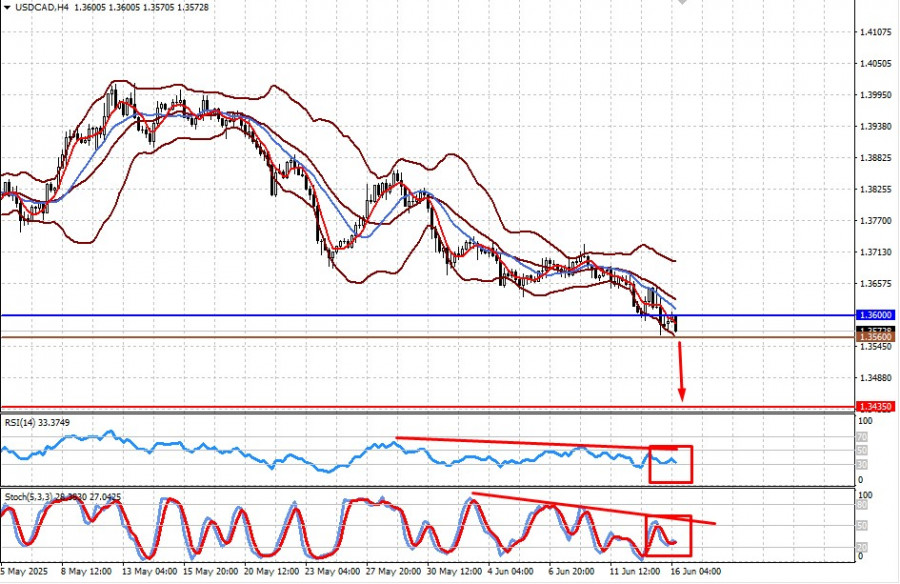
Task: Click the 30 May 12:00 time label
Action: [454, 572]
